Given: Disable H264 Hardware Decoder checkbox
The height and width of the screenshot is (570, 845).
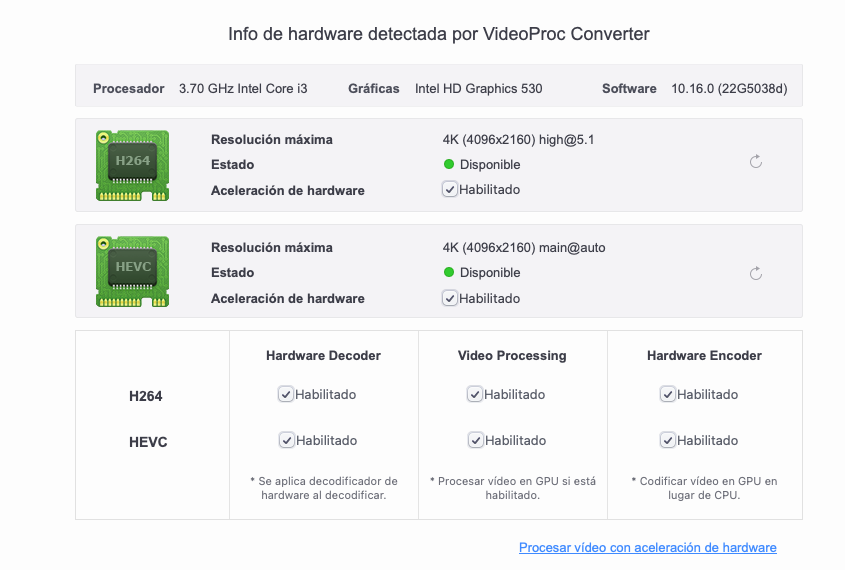Looking at the screenshot, I should pos(286,394).
